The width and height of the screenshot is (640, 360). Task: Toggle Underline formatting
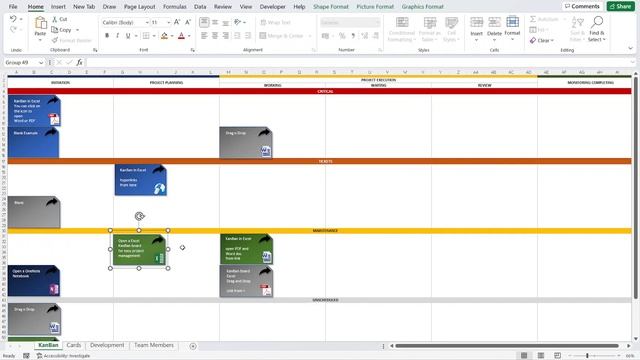(128, 36)
